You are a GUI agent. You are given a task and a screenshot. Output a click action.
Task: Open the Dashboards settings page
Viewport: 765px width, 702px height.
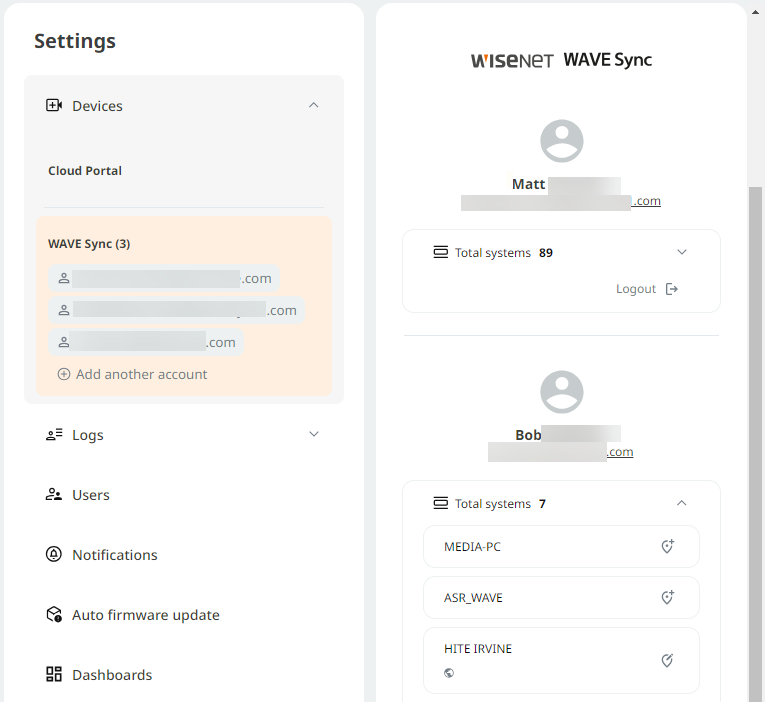112,675
